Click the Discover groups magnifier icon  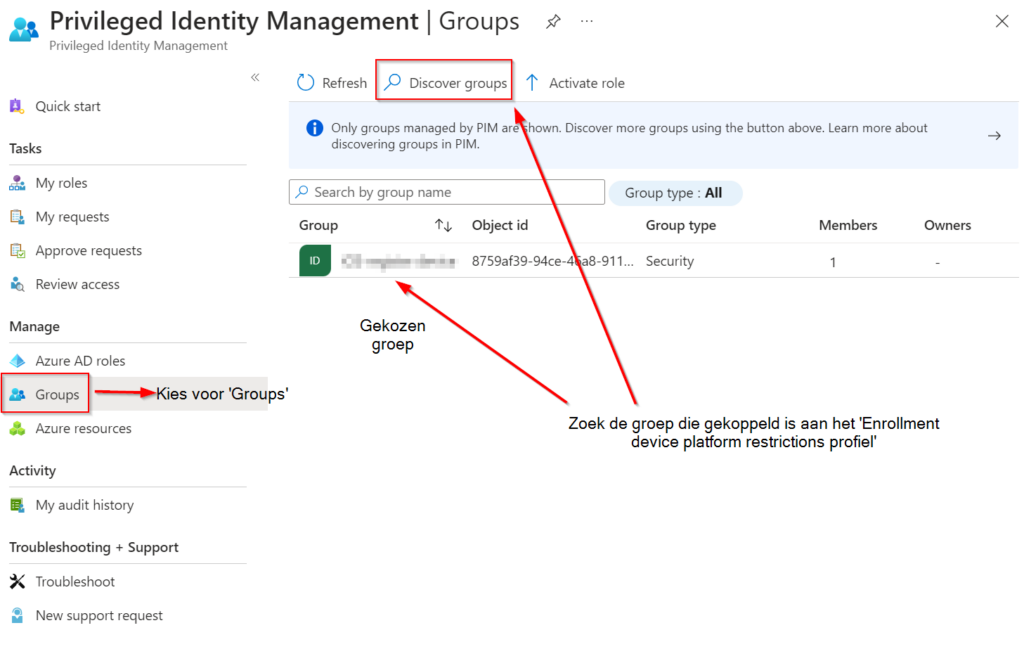click(392, 82)
